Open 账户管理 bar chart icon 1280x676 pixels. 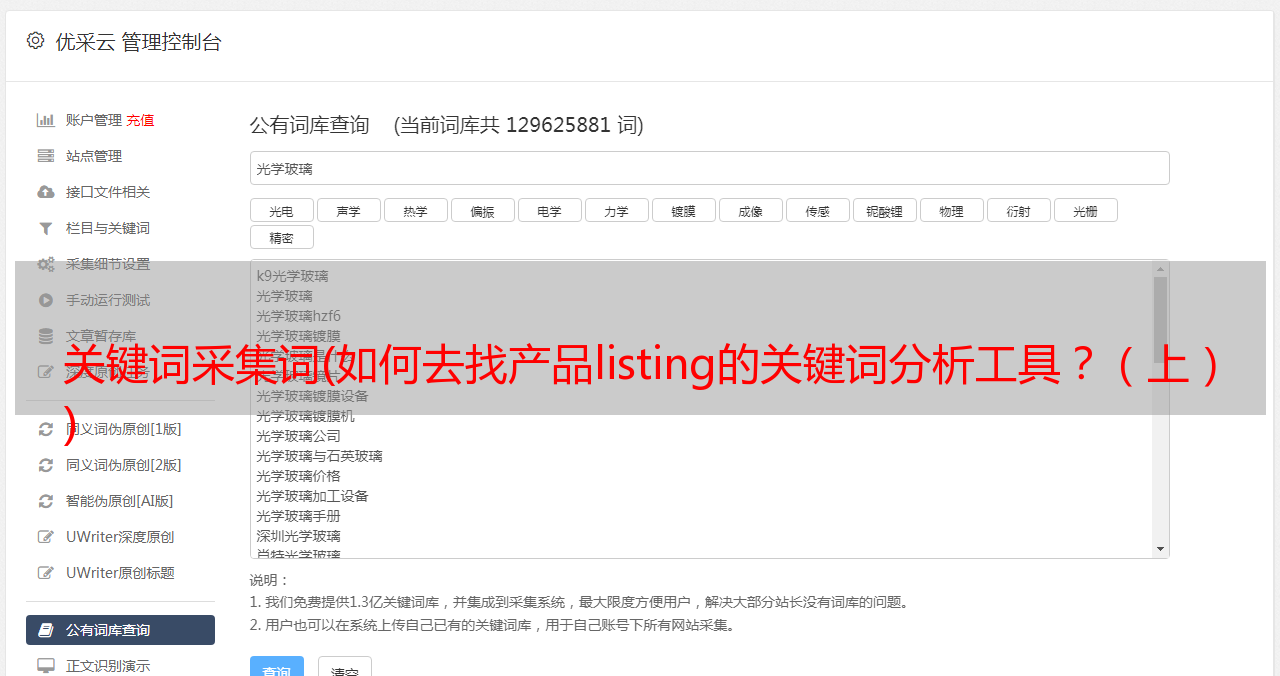(x=45, y=120)
